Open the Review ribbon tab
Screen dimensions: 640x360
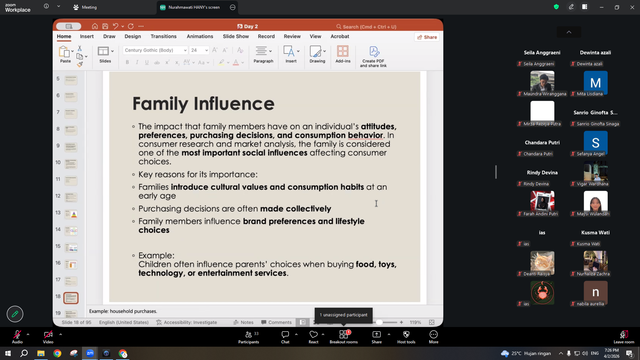(292, 36)
